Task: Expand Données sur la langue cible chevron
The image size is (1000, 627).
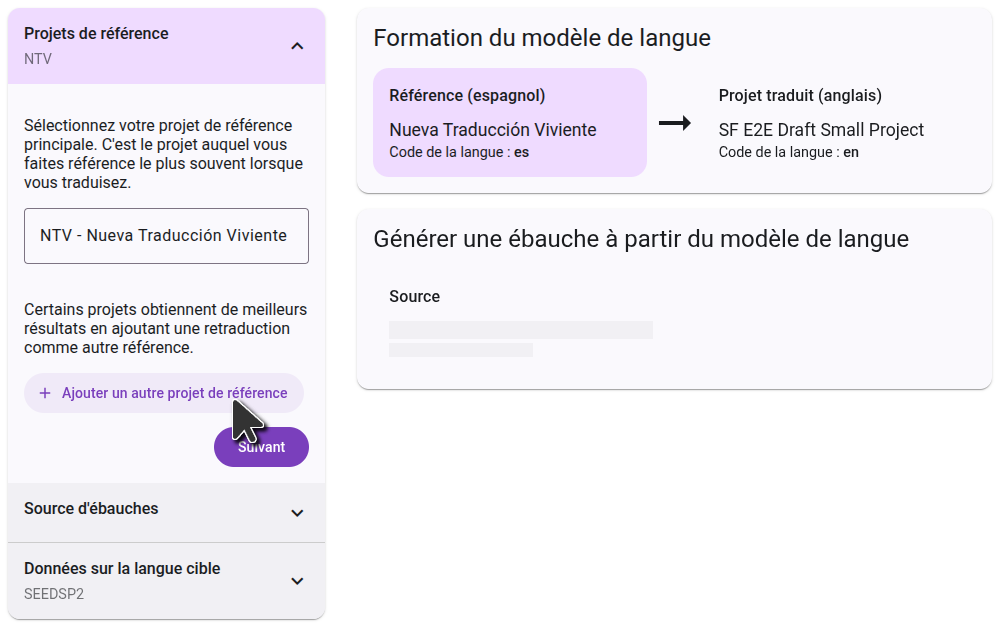Action: point(297,581)
